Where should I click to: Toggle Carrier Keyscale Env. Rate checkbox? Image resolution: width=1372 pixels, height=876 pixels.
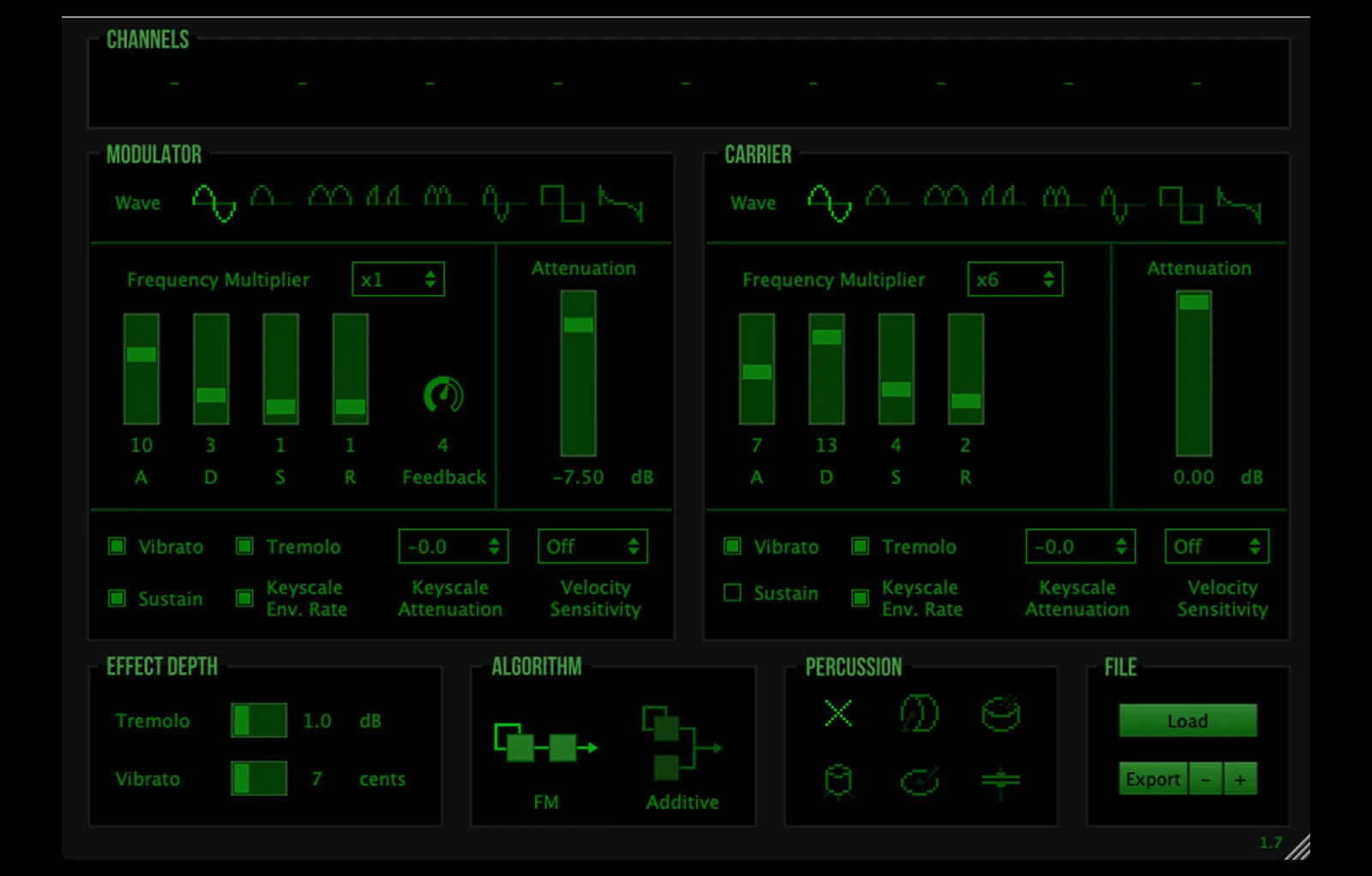point(860,597)
